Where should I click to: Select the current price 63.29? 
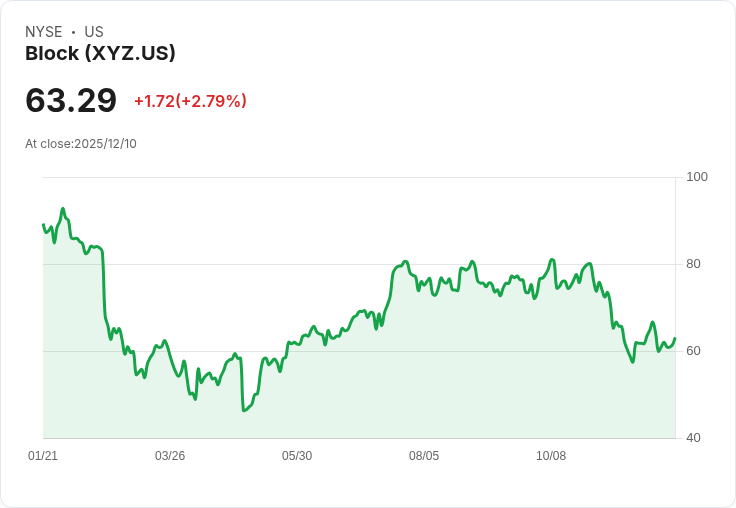click(x=70, y=100)
